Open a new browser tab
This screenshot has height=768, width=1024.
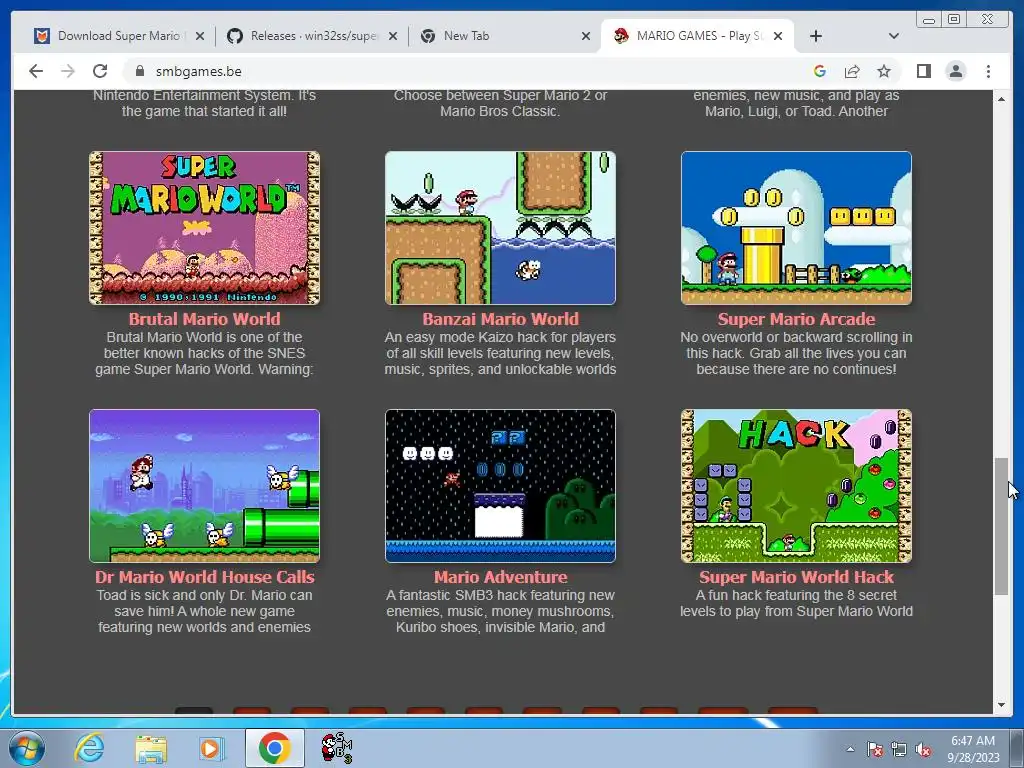pos(816,36)
